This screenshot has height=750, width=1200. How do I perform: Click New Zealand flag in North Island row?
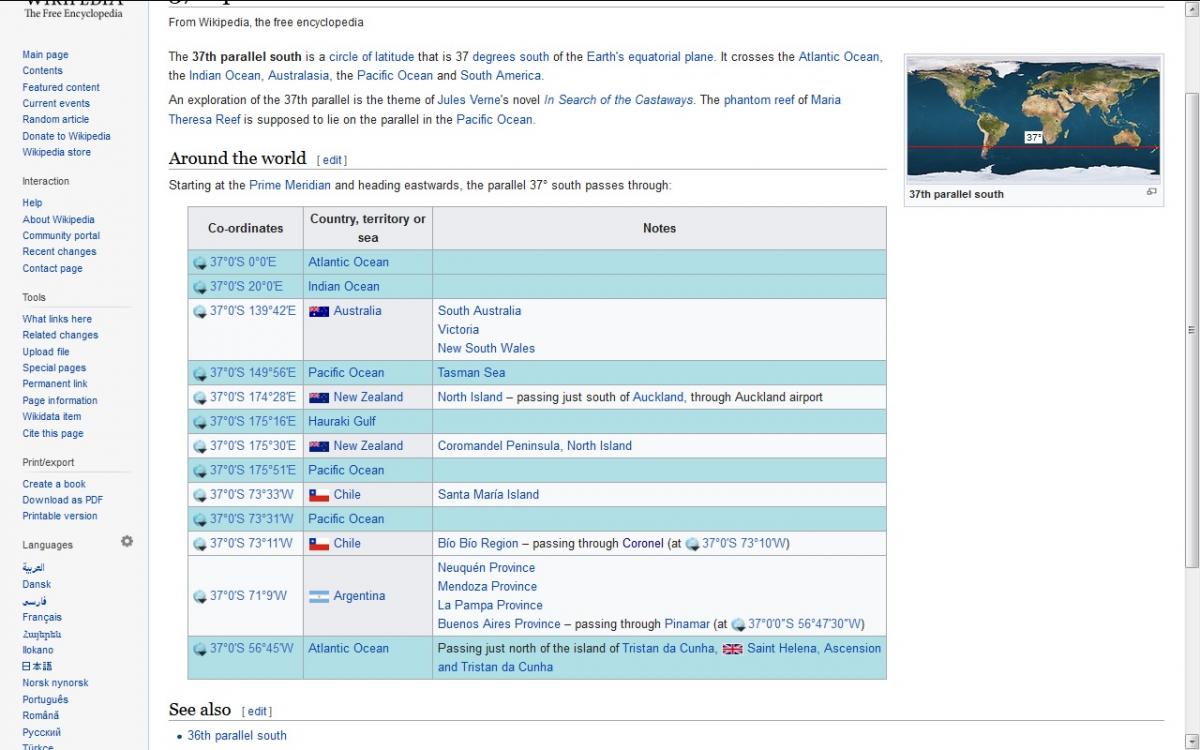pos(319,397)
